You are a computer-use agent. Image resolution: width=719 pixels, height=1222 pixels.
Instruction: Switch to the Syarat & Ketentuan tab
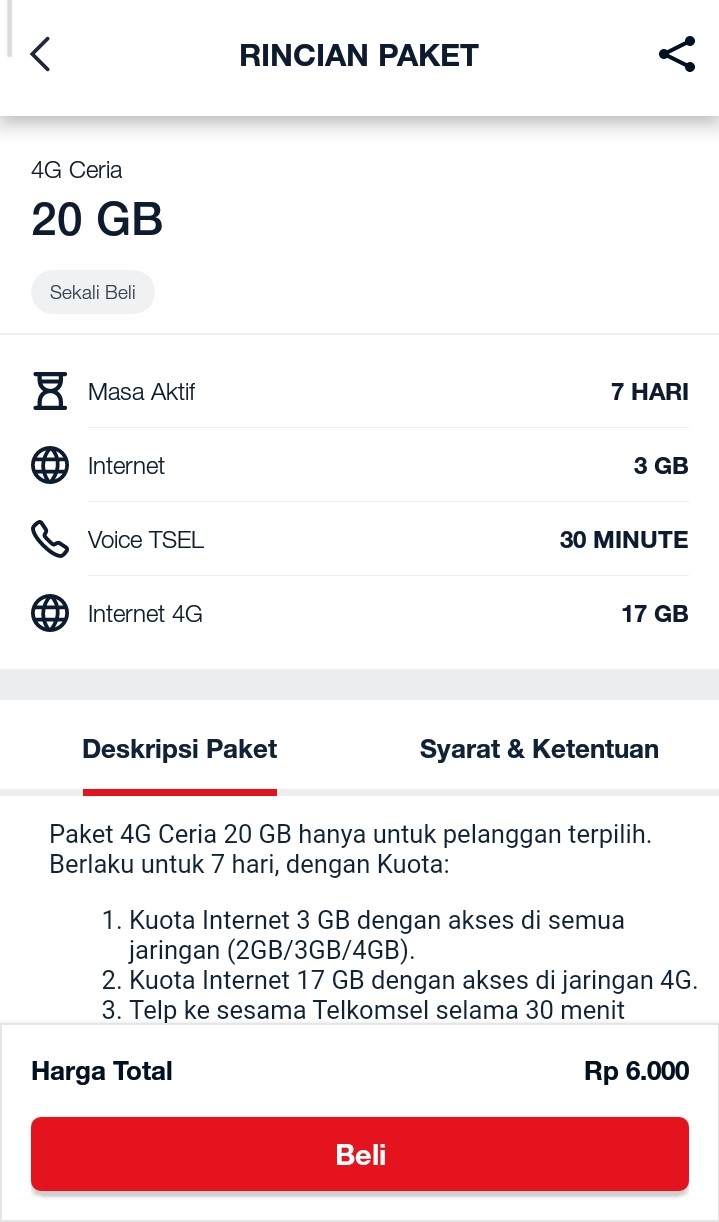click(x=539, y=748)
